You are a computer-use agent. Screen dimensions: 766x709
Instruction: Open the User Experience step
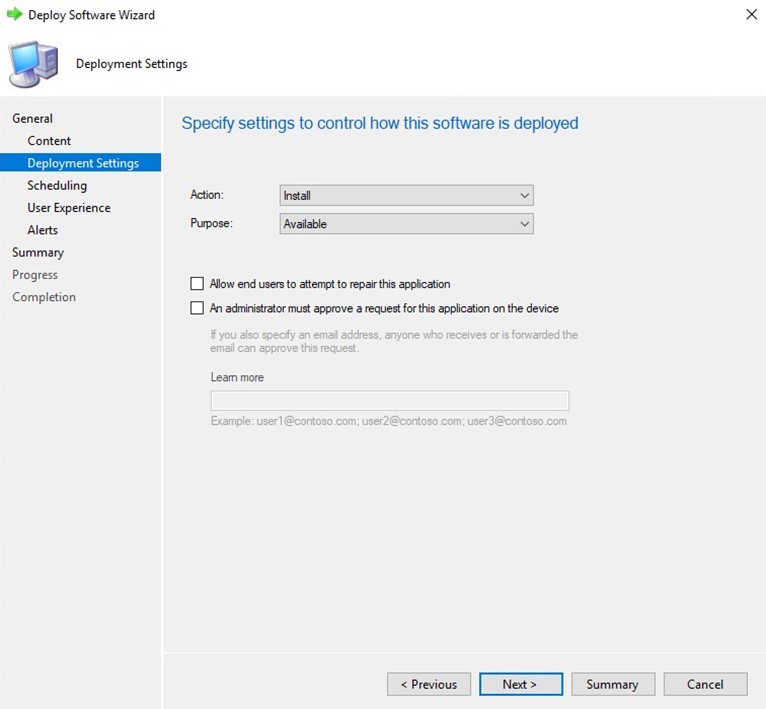click(69, 208)
